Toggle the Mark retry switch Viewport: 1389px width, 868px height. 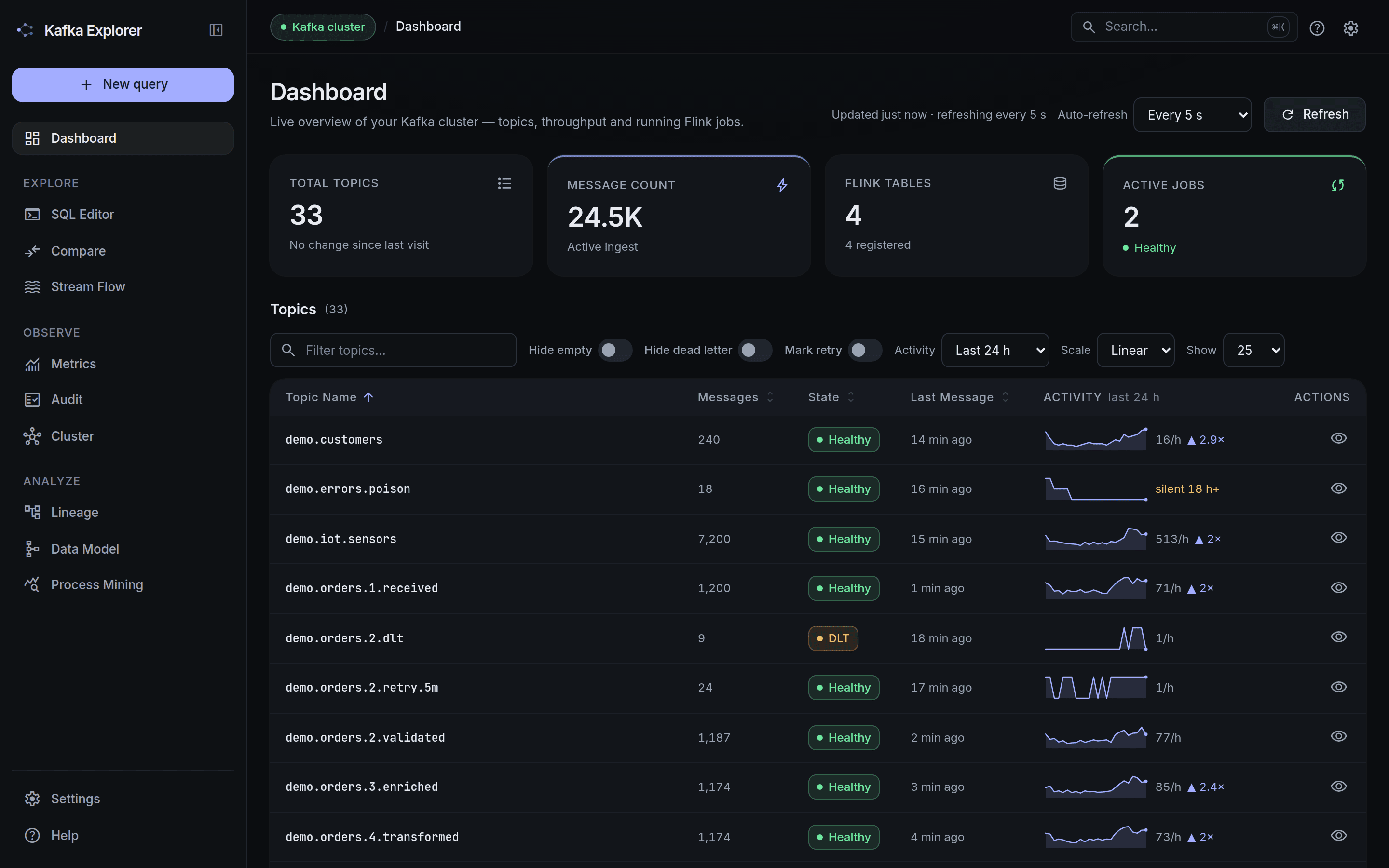point(864,350)
